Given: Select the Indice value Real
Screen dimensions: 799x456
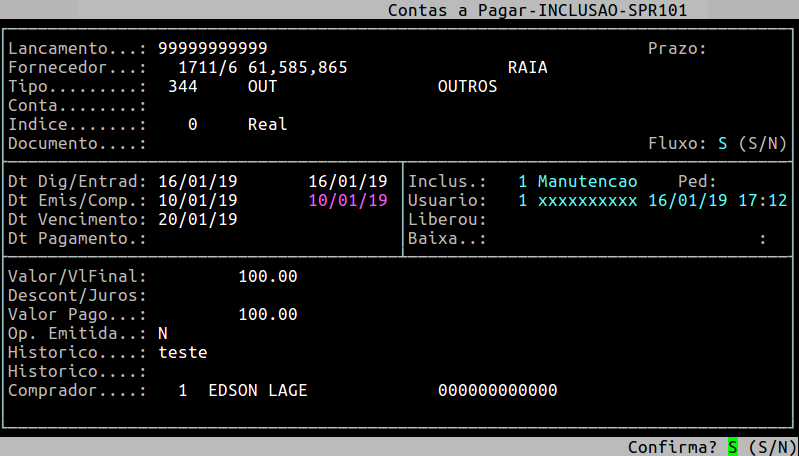Looking at the screenshot, I should (267, 125).
